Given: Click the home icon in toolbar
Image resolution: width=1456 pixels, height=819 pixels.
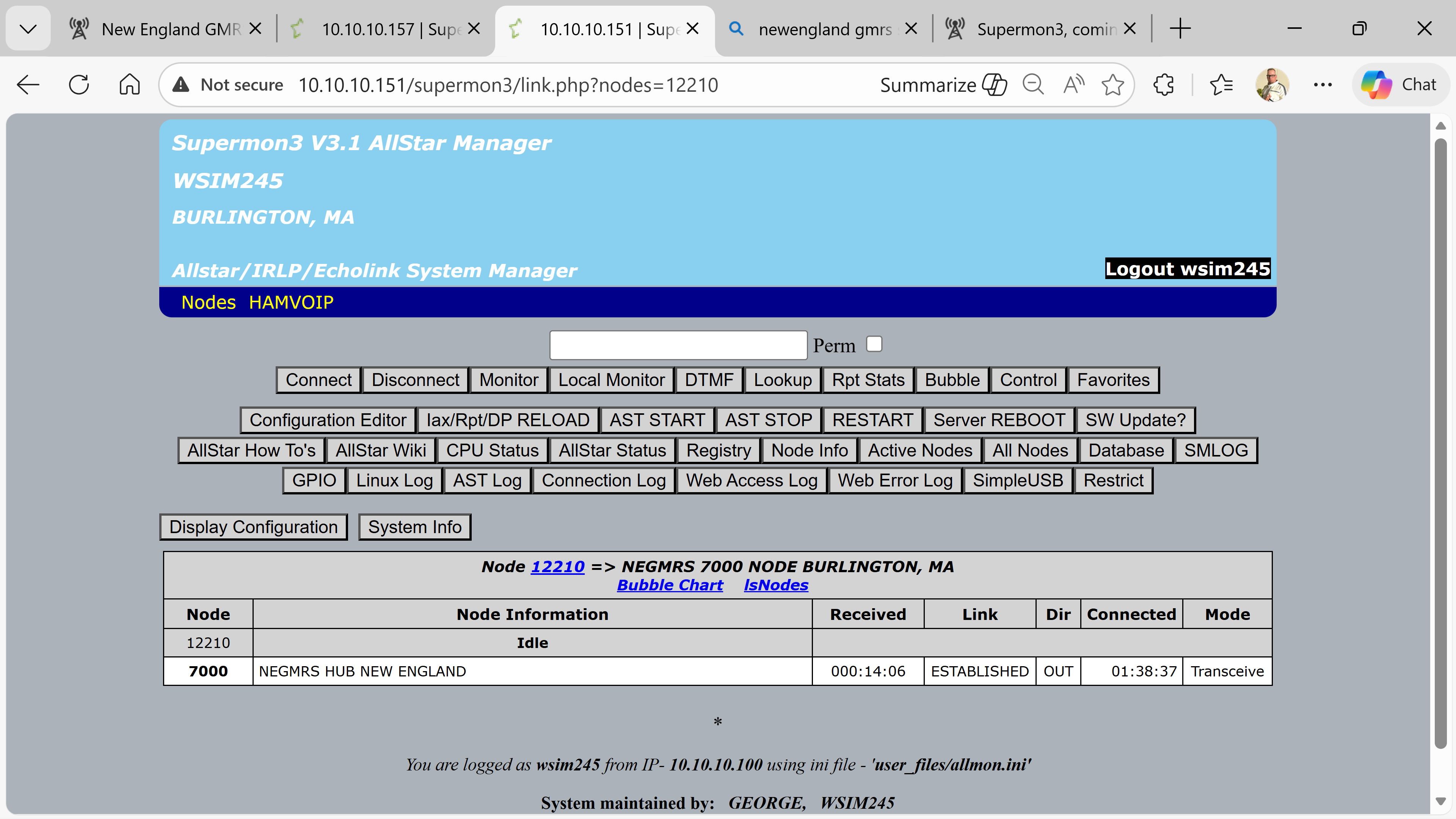Looking at the screenshot, I should click(x=129, y=85).
